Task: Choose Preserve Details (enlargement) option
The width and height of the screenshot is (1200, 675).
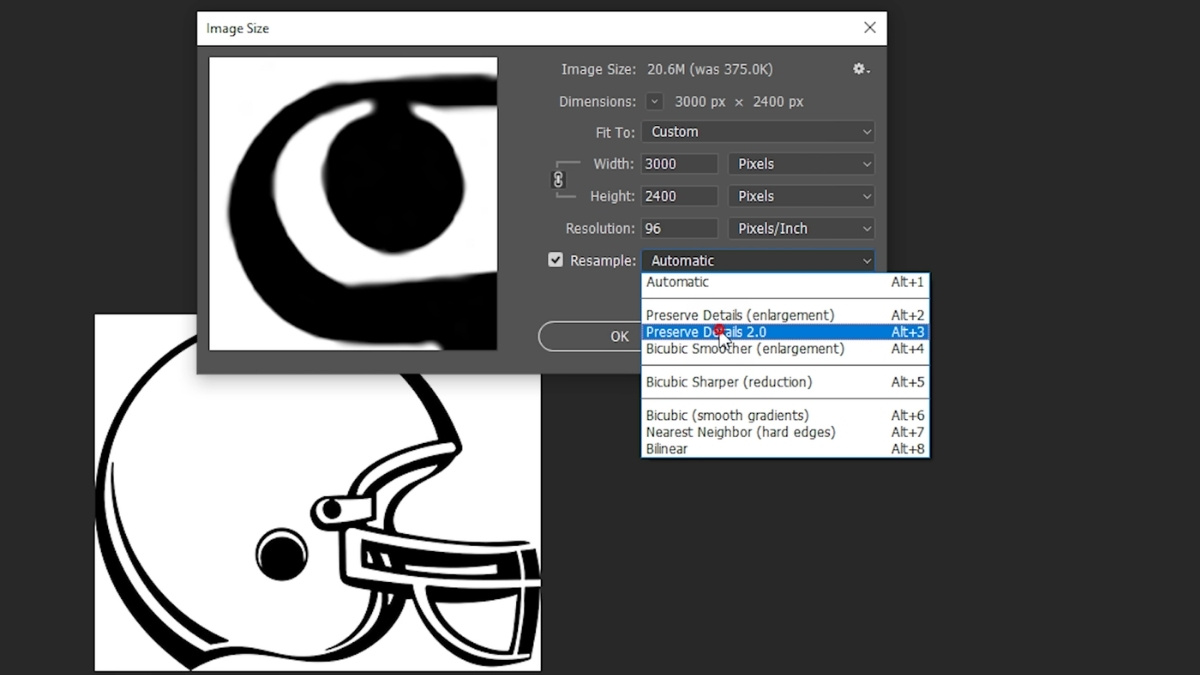Action: click(x=785, y=315)
